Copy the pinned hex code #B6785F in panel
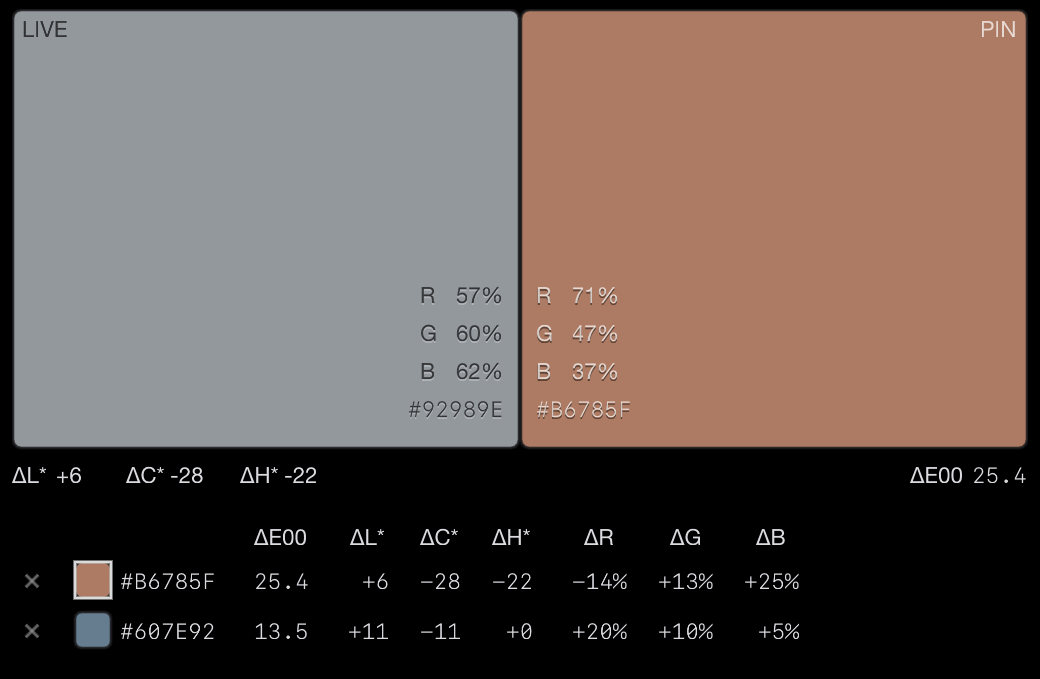This screenshot has width=1040, height=679. click(584, 410)
